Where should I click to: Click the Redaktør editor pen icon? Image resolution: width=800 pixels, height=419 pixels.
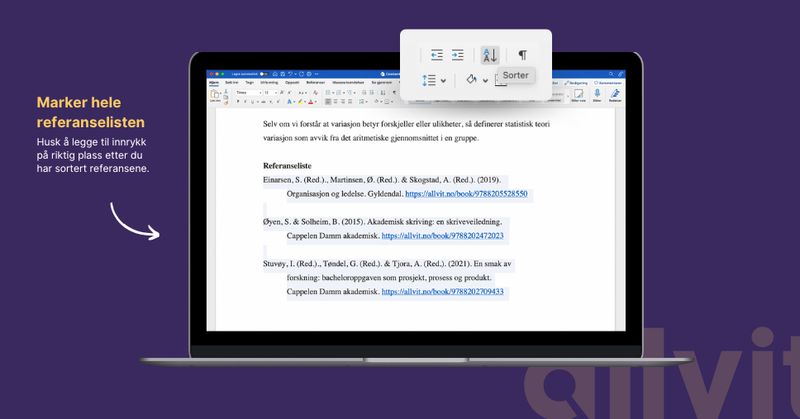coord(615,93)
